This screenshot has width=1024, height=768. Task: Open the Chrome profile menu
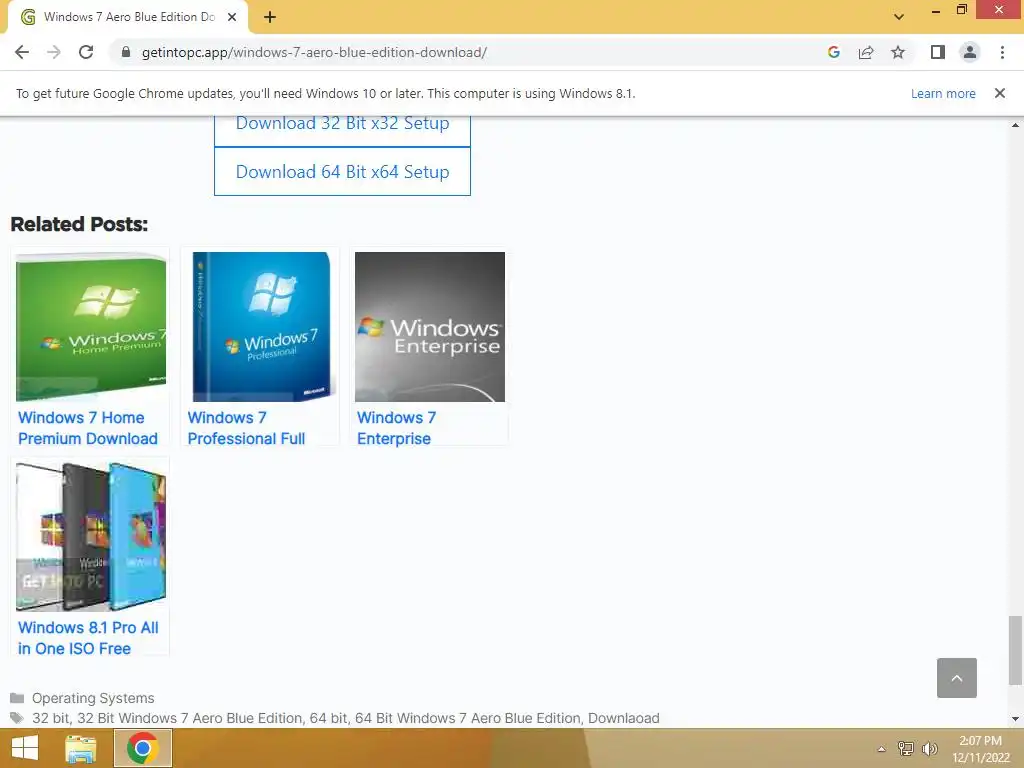click(970, 52)
